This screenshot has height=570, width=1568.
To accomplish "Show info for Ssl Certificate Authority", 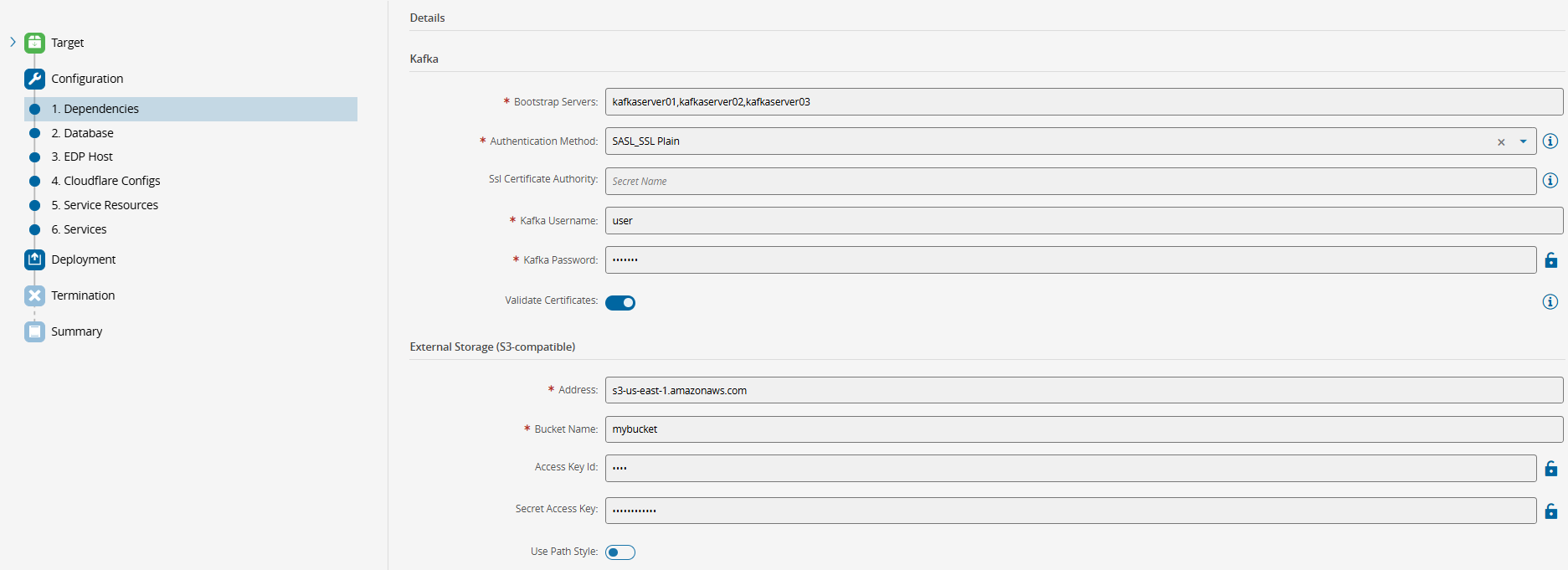I will click(1550, 181).
